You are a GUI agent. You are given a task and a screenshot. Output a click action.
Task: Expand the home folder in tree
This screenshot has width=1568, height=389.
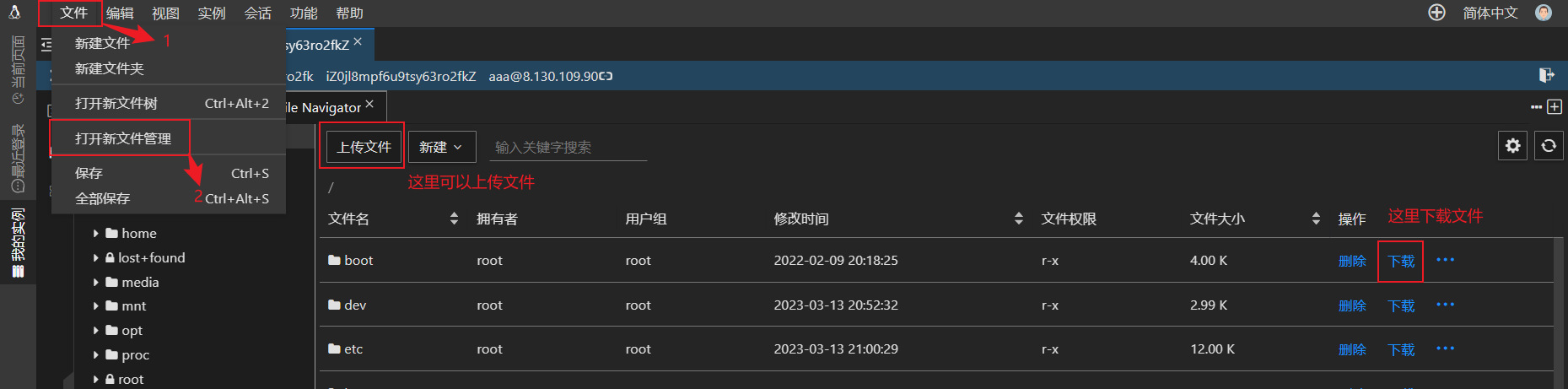click(x=96, y=234)
